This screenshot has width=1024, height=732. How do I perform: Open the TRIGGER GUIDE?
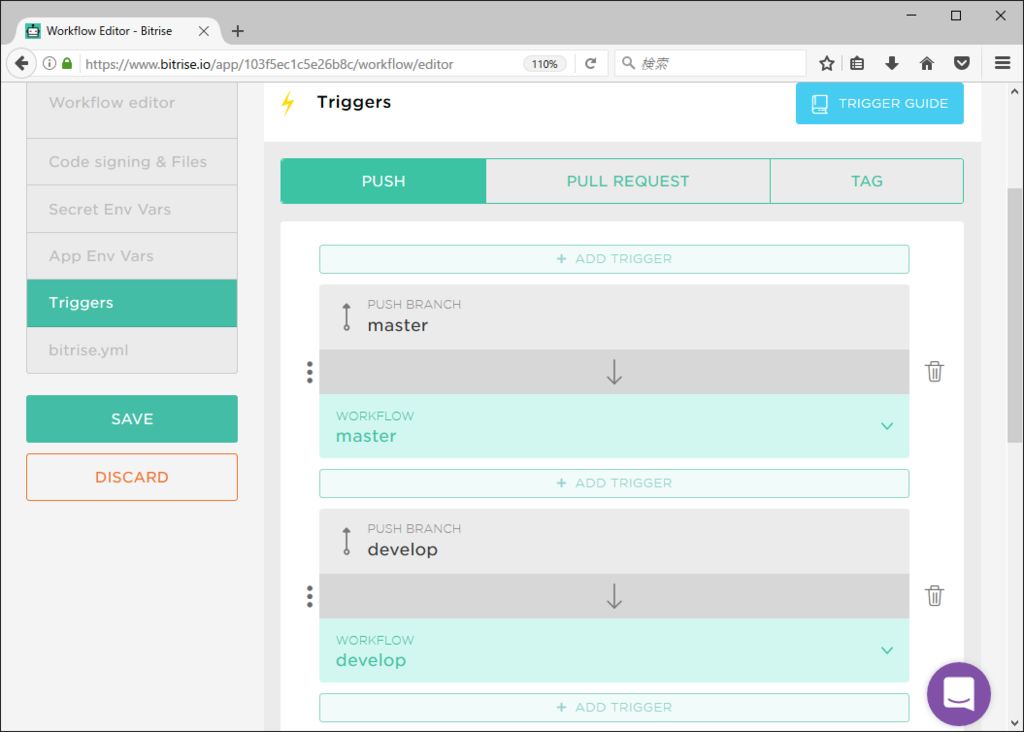879,103
